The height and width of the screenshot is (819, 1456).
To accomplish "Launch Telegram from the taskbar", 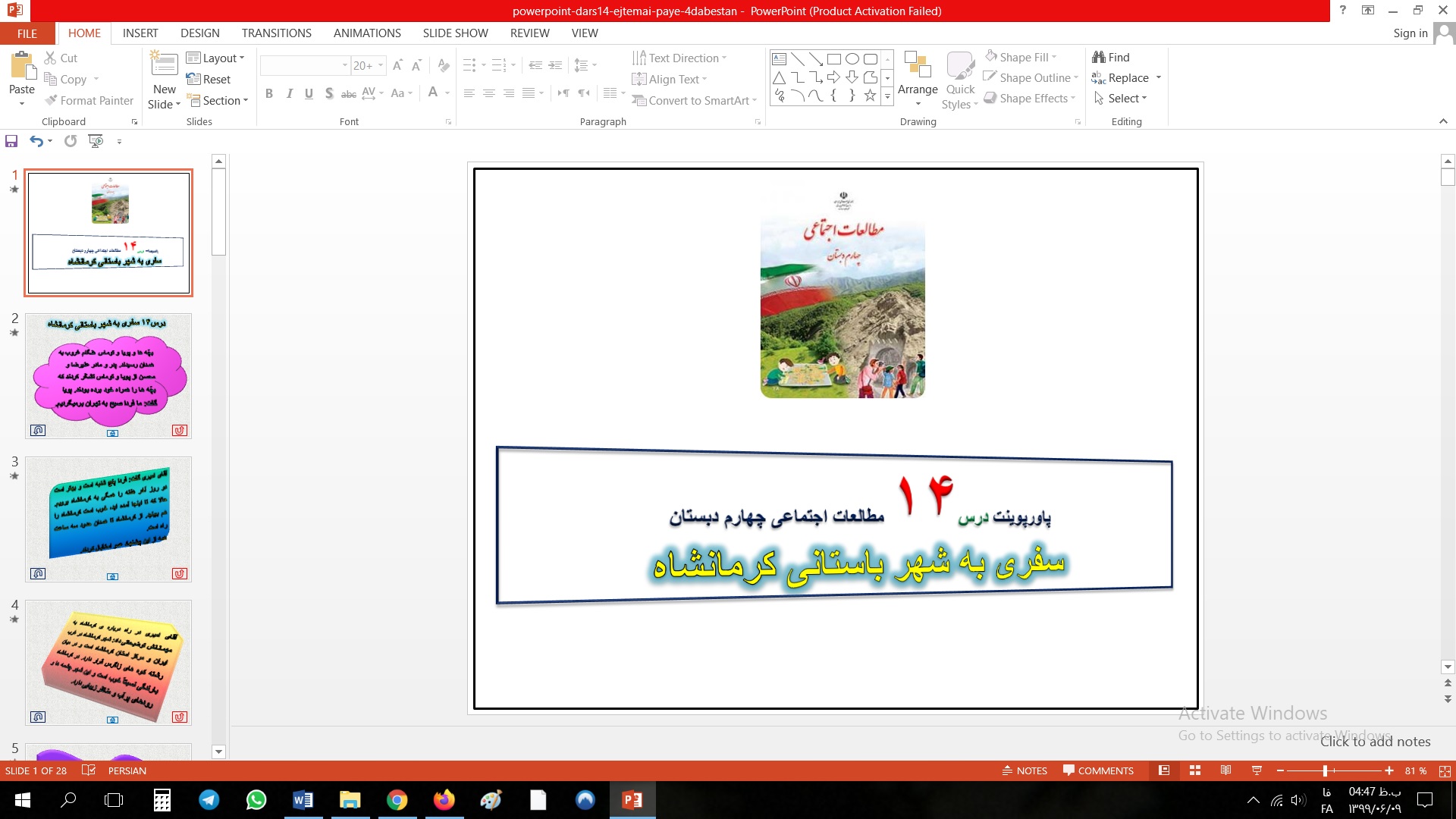I will (x=209, y=800).
